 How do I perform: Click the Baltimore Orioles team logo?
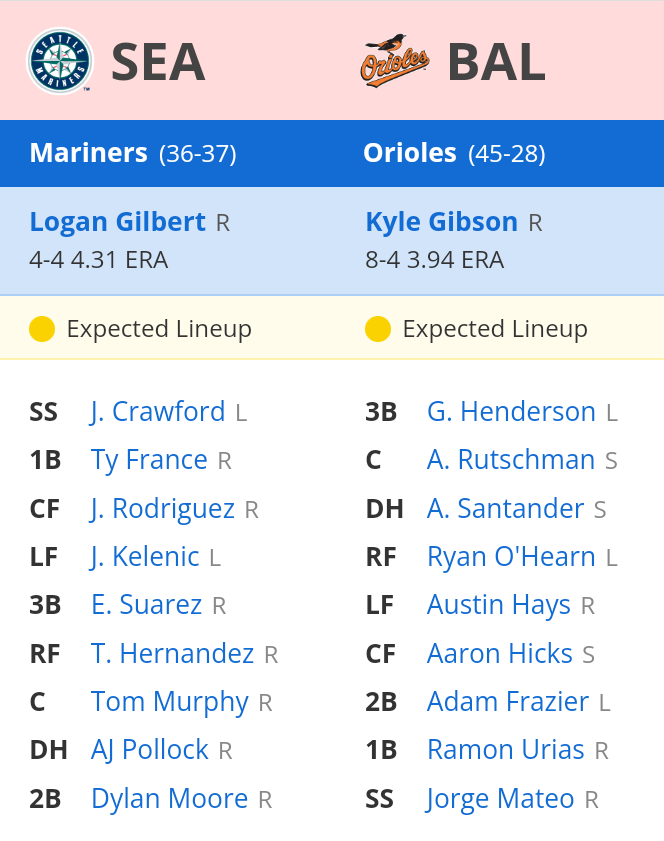click(x=395, y=61)
